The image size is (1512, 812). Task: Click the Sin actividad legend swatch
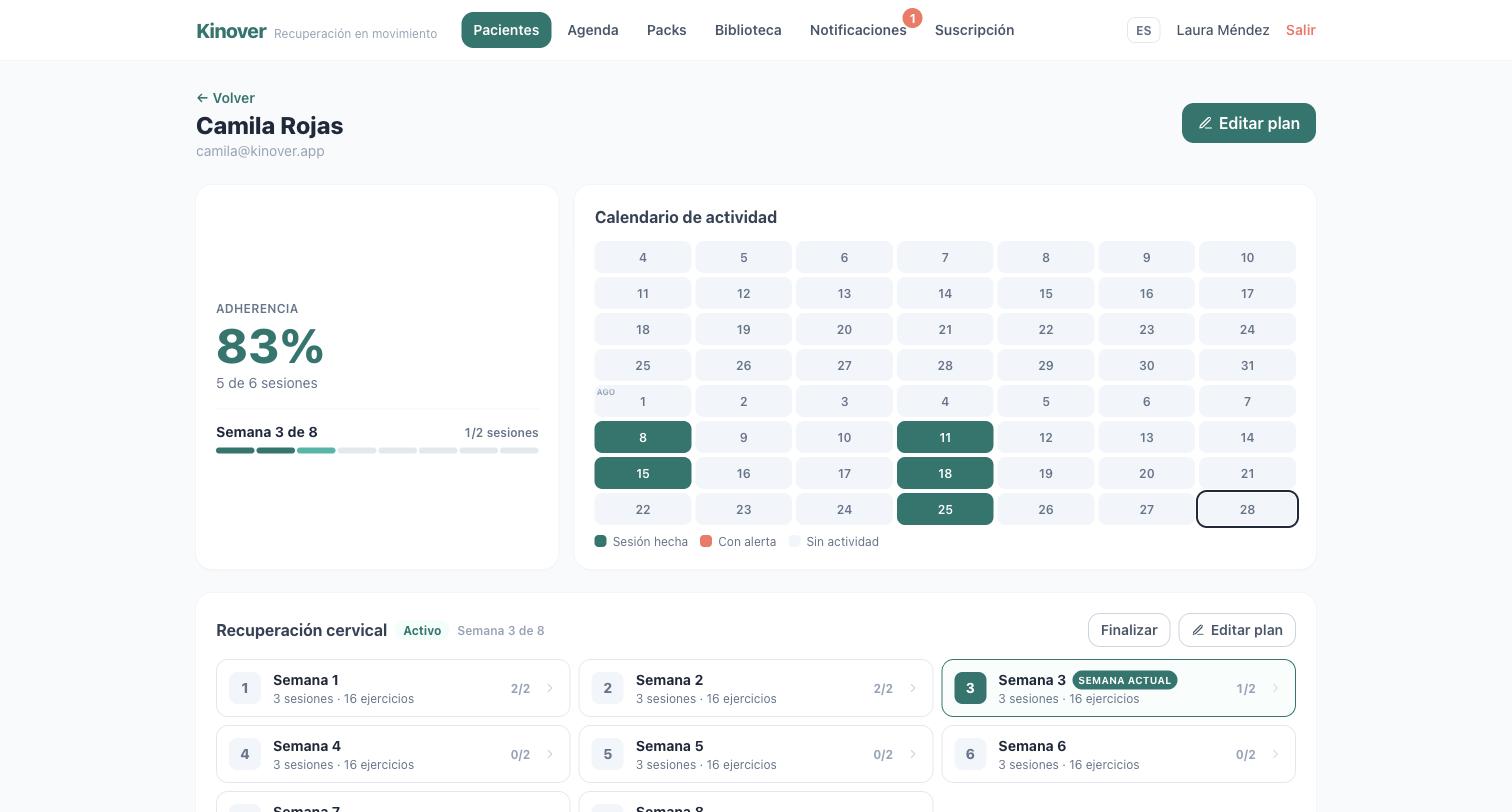[x=794, y=541]
